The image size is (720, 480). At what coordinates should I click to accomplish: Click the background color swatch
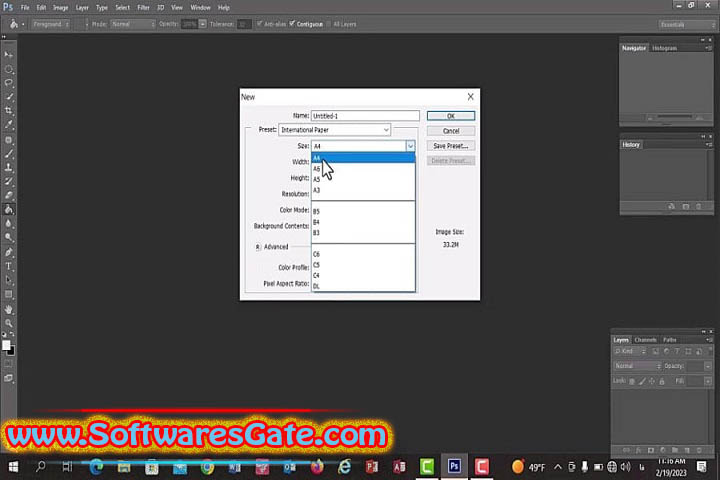[x=11, y=351]
